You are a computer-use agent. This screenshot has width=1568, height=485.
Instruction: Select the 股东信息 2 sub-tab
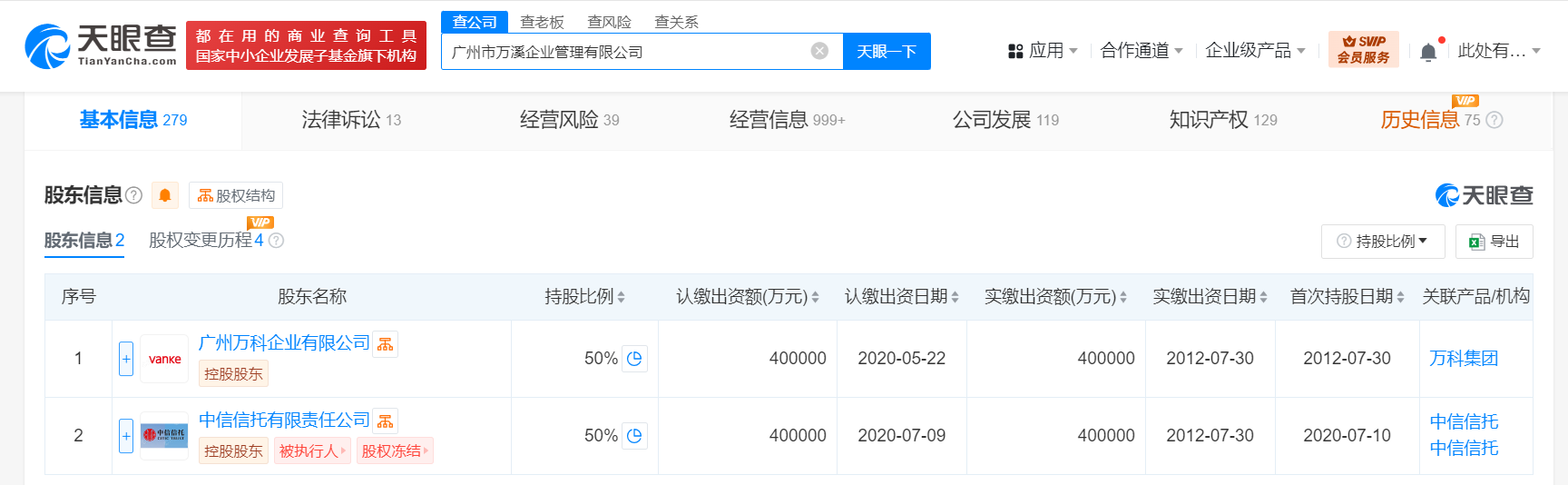(x=84, y=241)
